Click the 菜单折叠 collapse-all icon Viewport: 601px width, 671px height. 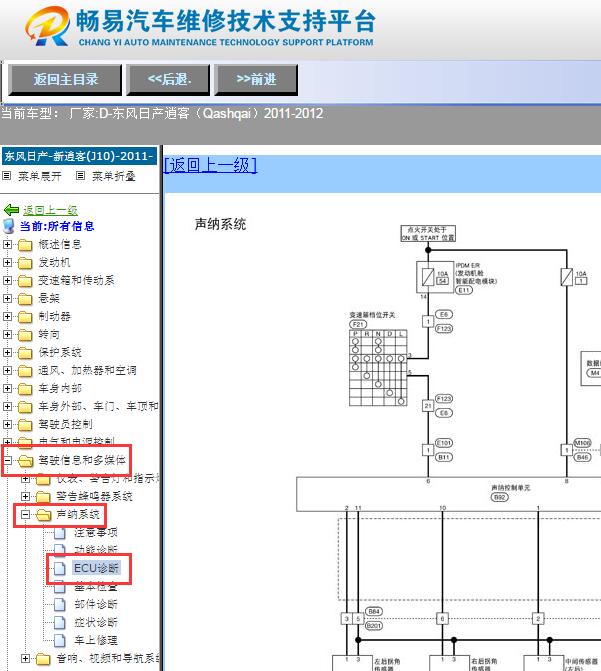(x=80, y=175)
